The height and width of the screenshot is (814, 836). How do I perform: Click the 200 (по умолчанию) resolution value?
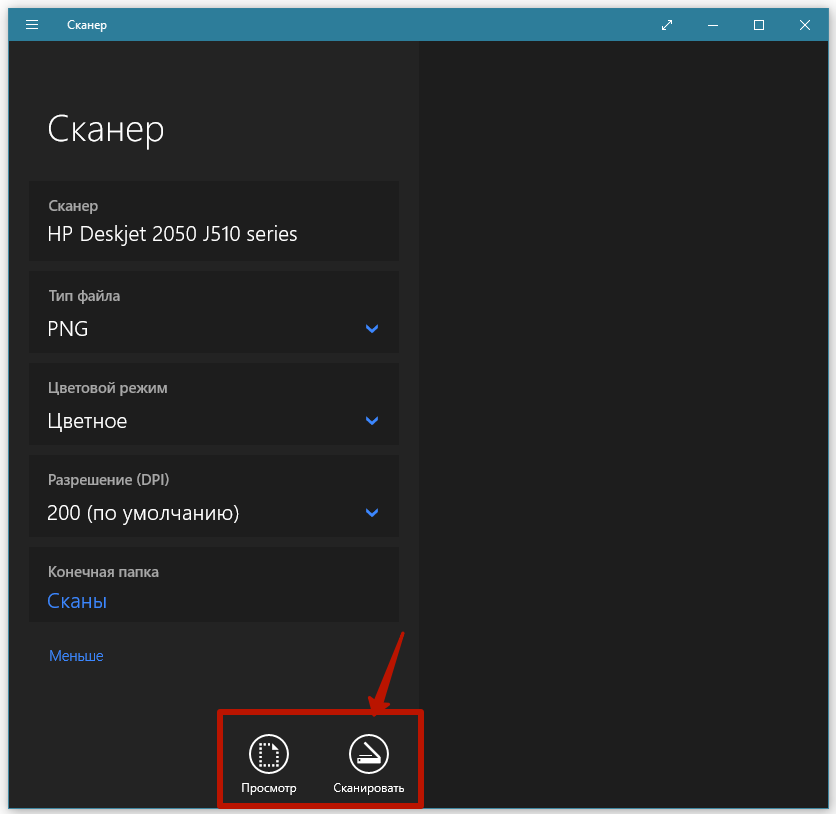[143, 514]
